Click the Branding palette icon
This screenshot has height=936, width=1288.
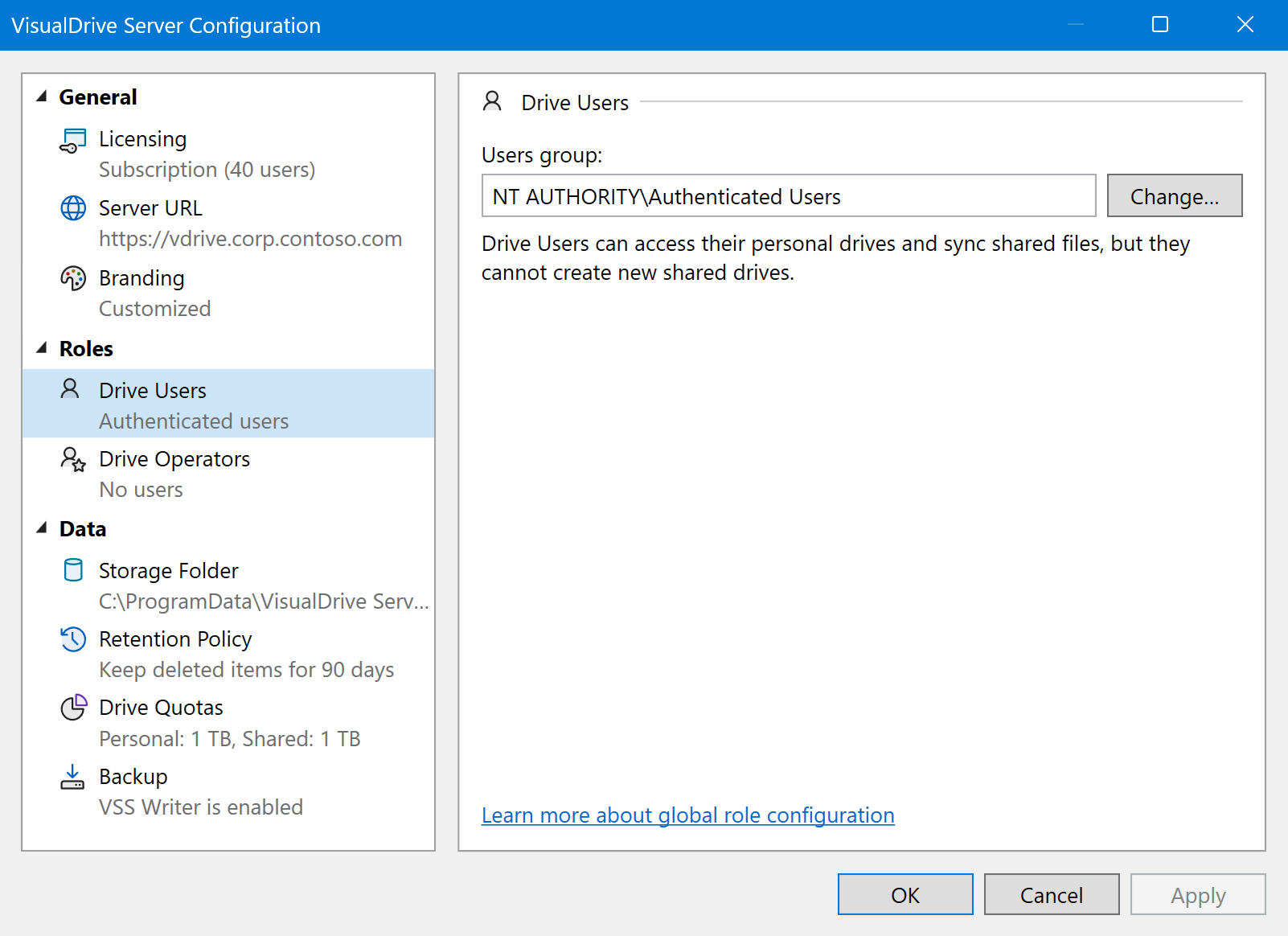[73, 278]
